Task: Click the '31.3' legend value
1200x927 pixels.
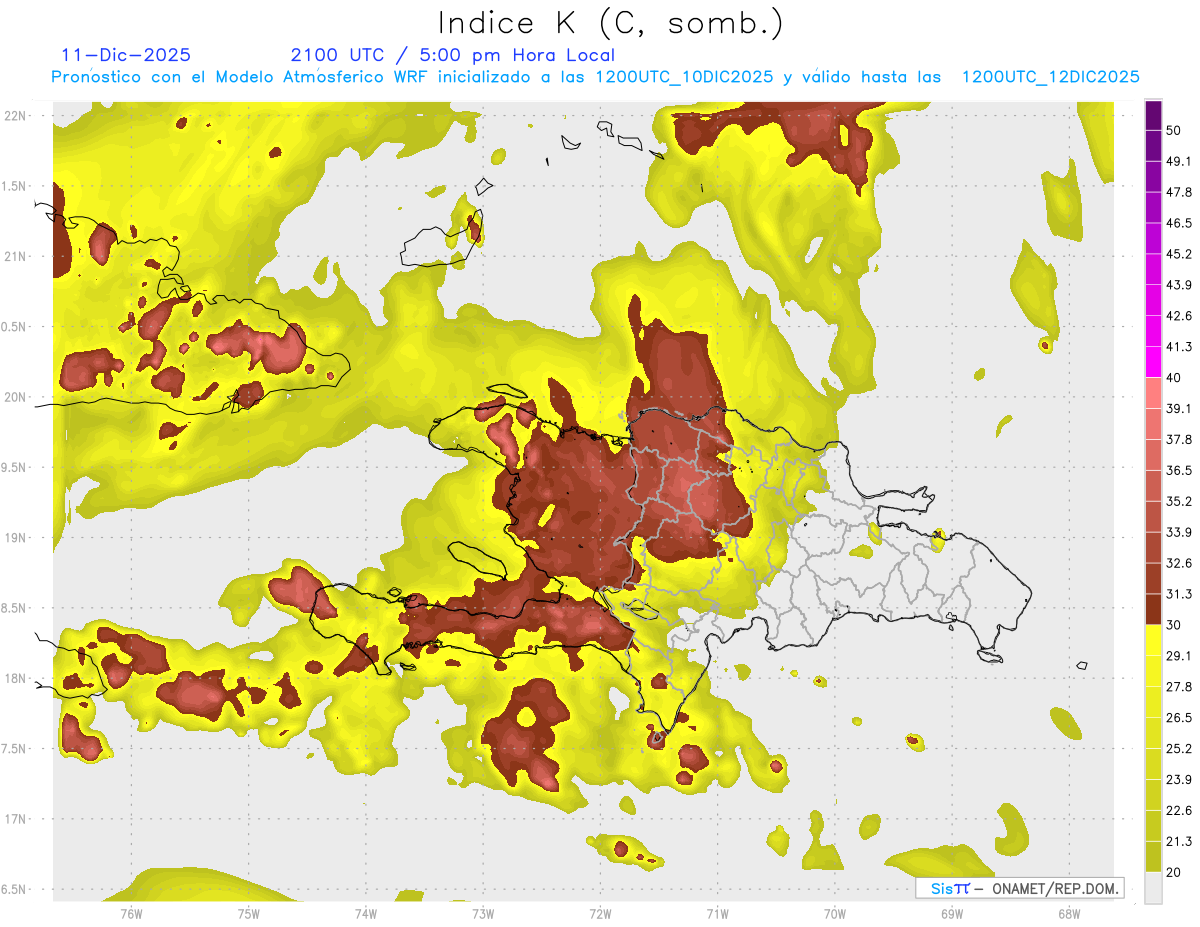Action: [1179, 594]
